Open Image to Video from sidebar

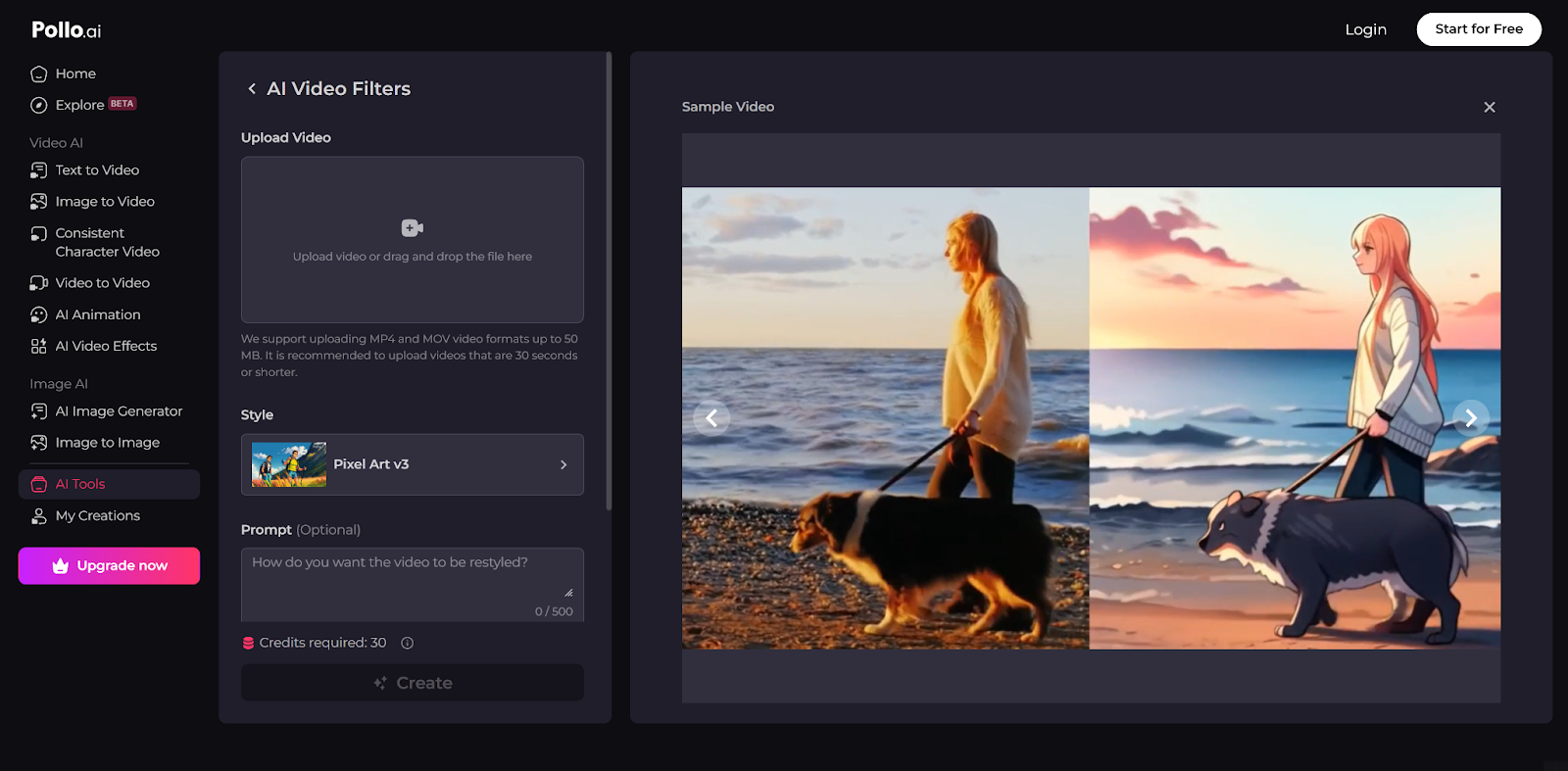[105, 202]
